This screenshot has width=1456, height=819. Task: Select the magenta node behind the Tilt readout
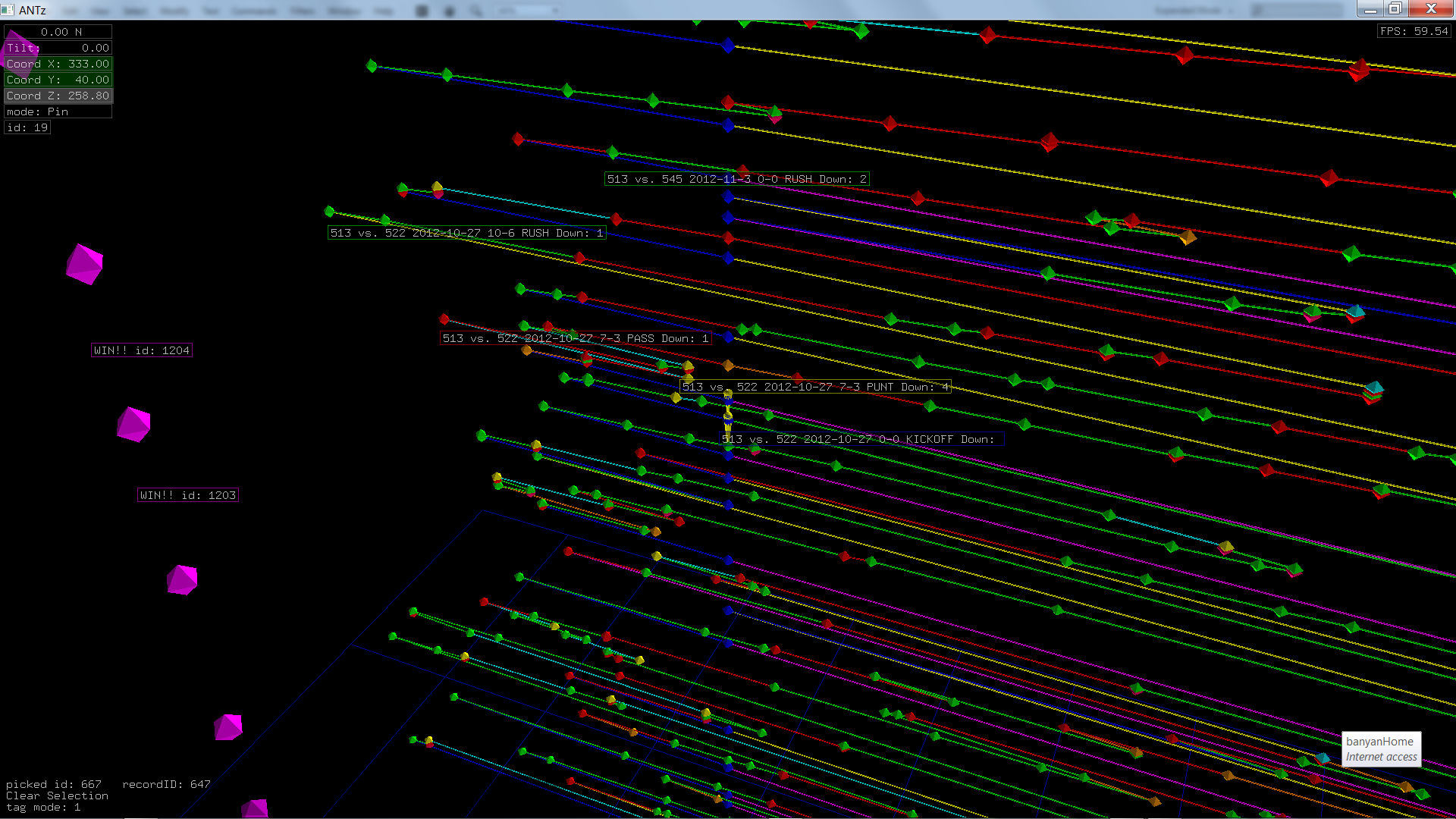pos(18,50)
